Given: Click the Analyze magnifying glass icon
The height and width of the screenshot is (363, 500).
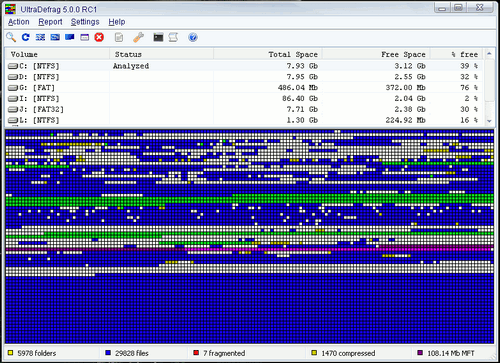Looking at the screenshot, I should click(11, 37).
